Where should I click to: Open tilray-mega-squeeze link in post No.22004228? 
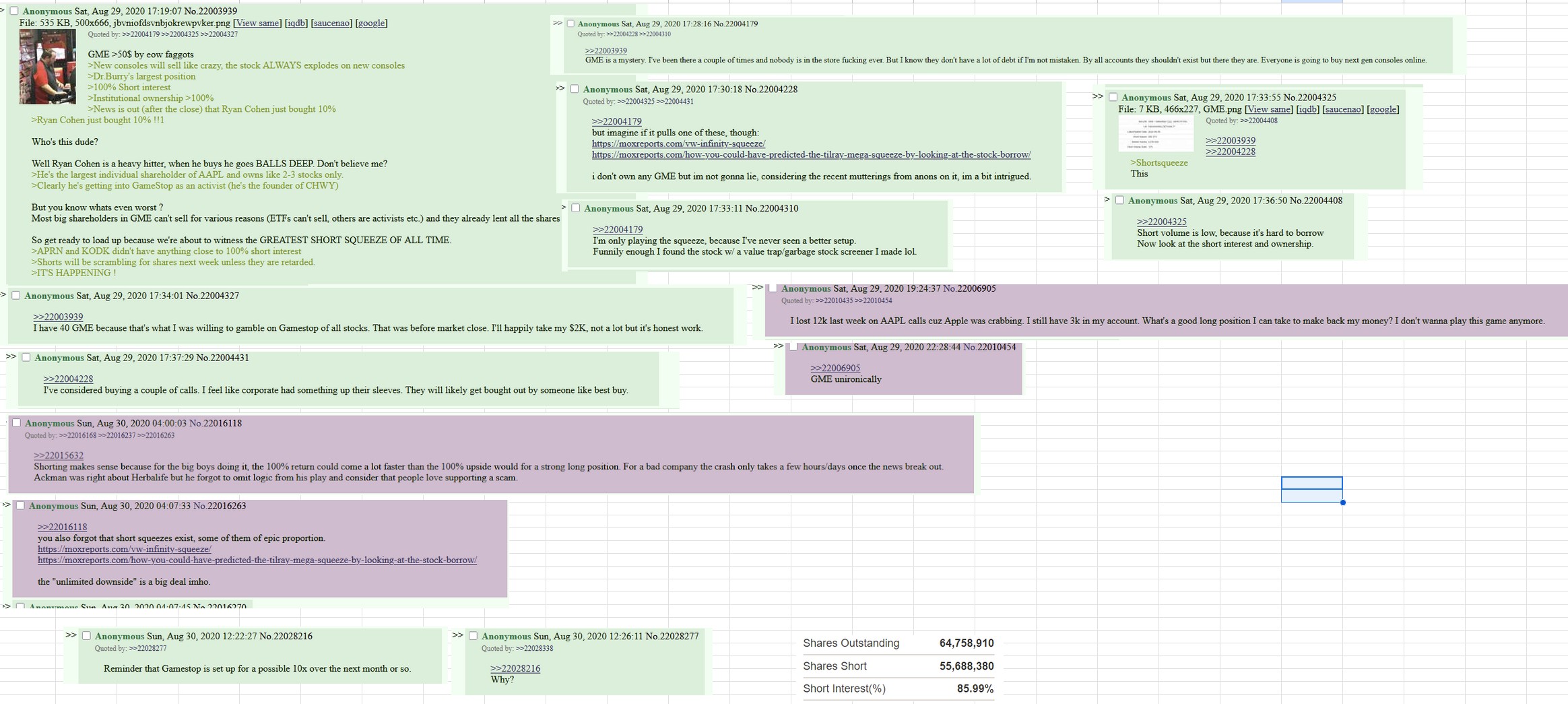click(811, 154)
